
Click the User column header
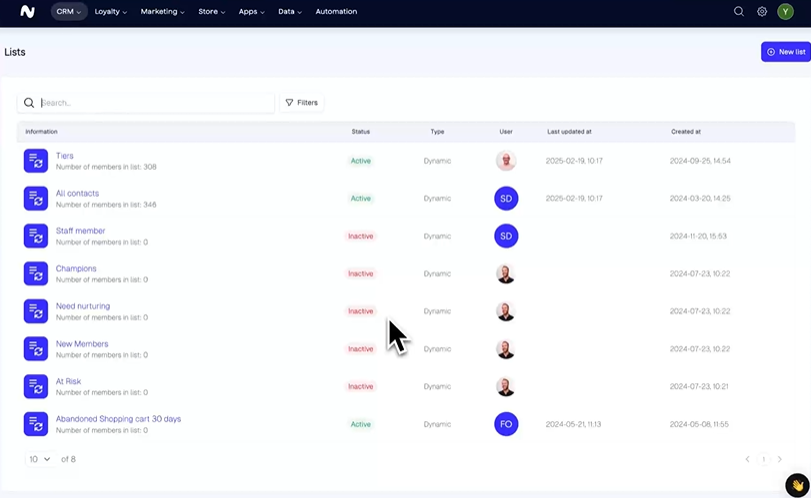point(506,131)
